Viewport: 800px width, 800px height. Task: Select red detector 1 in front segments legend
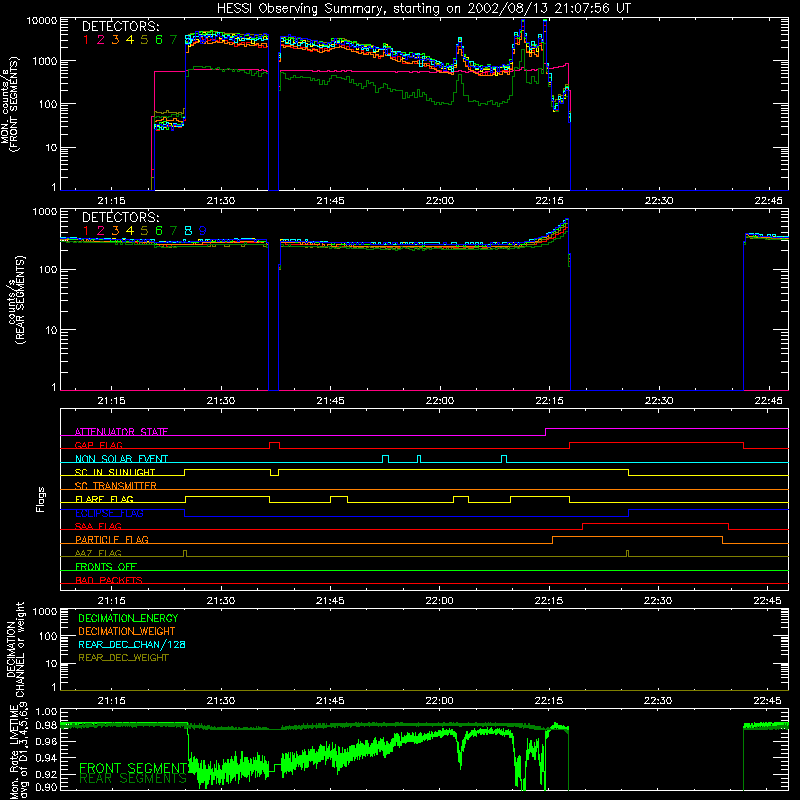point(86,40)
